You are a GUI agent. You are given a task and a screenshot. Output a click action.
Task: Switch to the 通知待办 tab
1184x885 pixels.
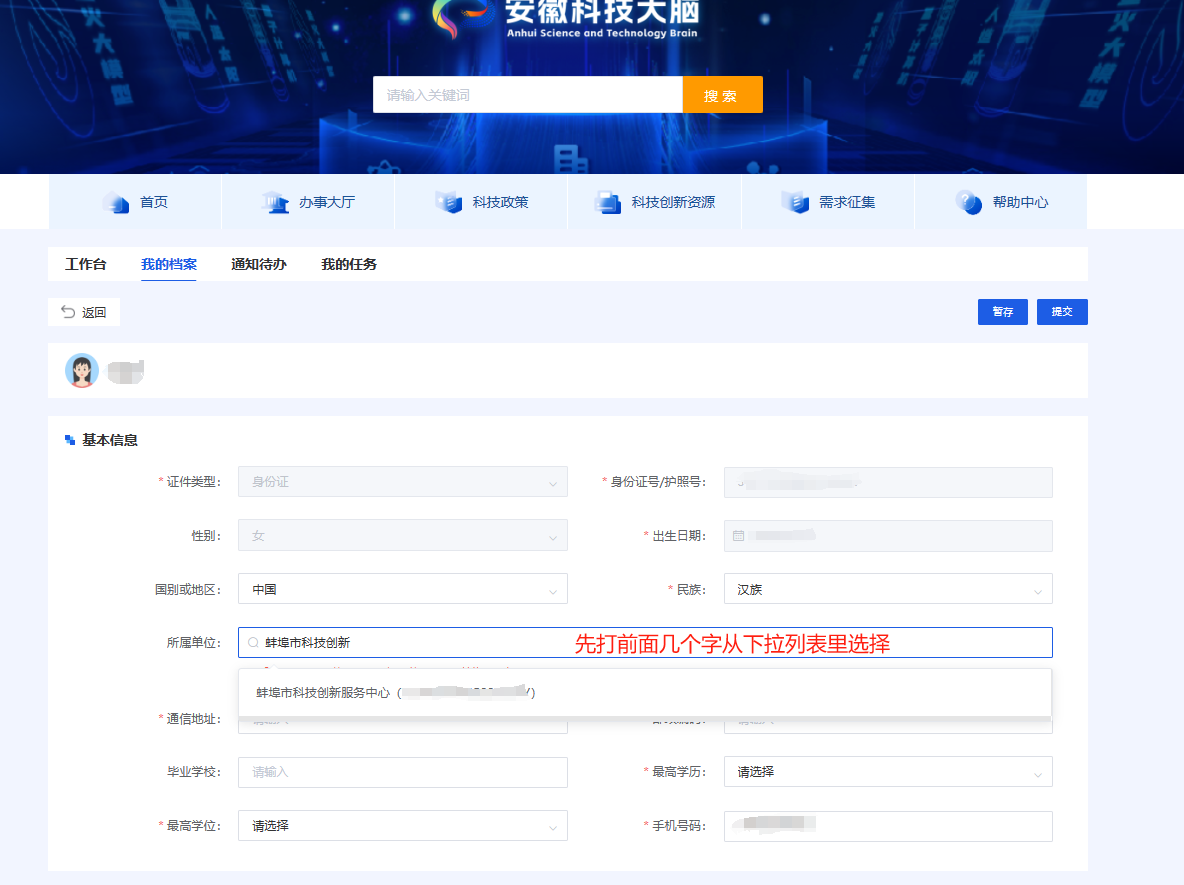click(259, 264)
